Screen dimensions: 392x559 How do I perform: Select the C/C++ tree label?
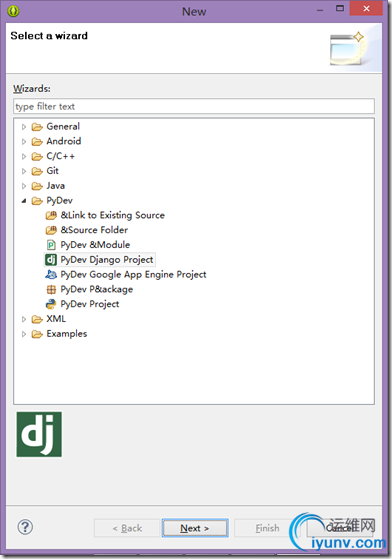pos(61,156)
